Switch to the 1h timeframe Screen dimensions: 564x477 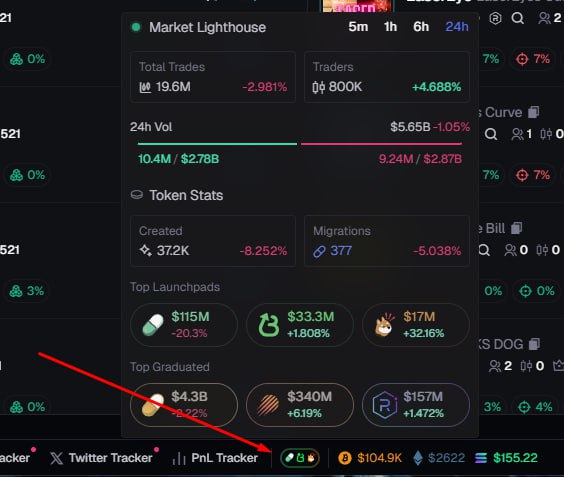tap(390, 27)
